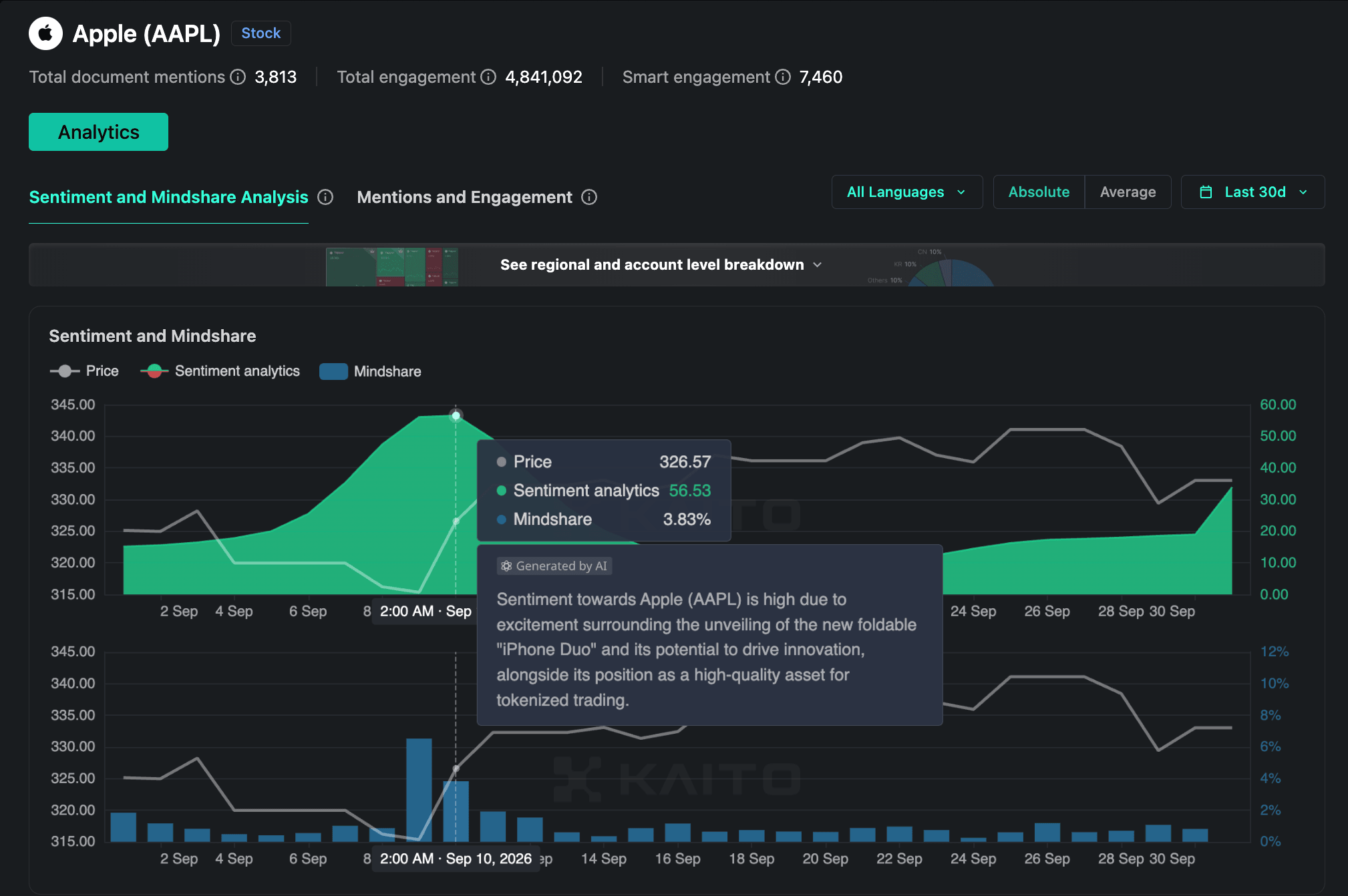Select Sentiment and Mindshare Analysis tab
The height and width of the screenshot is (896, 1348).
tap(168, 198)
